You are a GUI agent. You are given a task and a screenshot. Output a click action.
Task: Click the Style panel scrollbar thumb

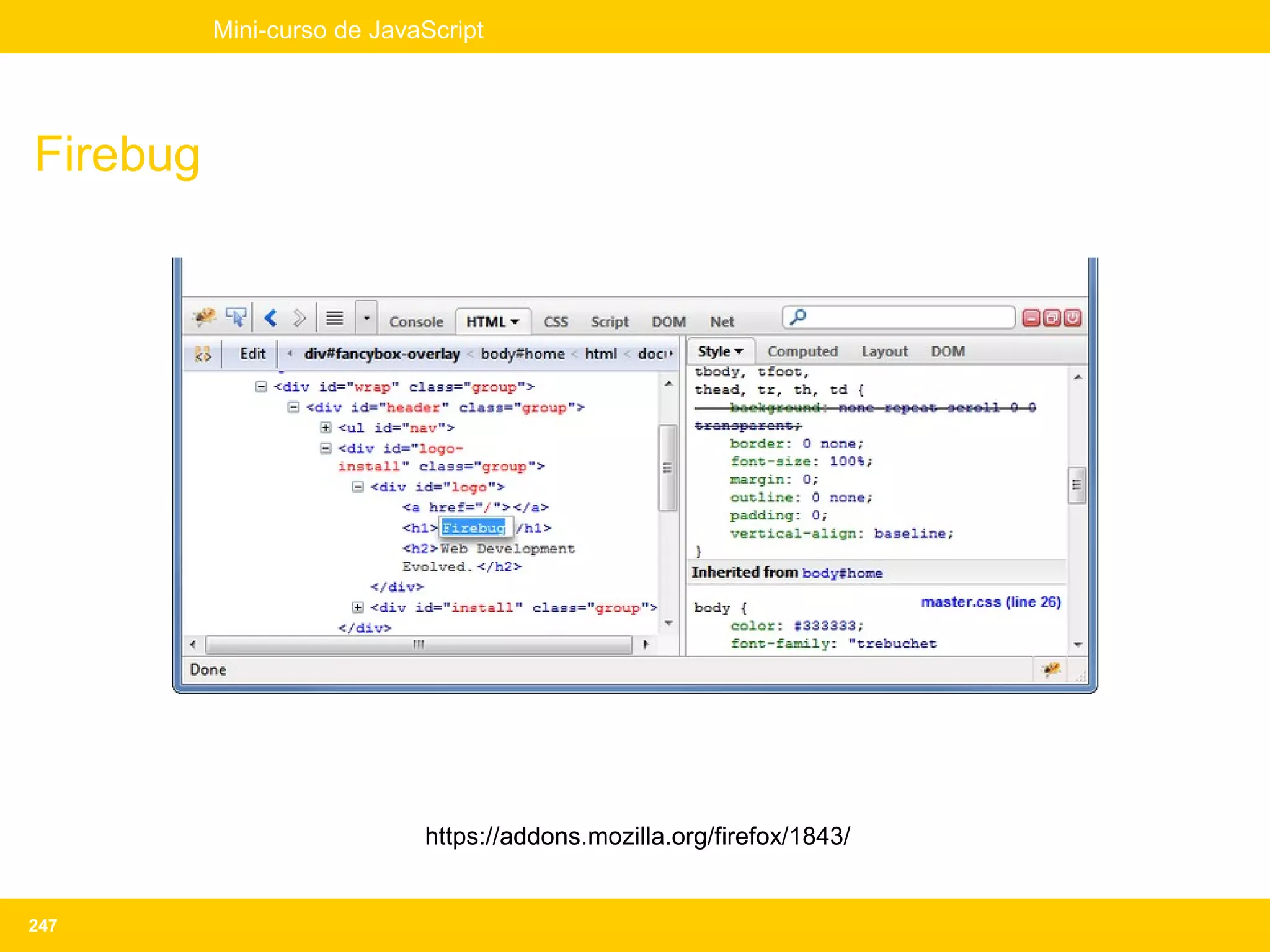(x=1077, y=485)
